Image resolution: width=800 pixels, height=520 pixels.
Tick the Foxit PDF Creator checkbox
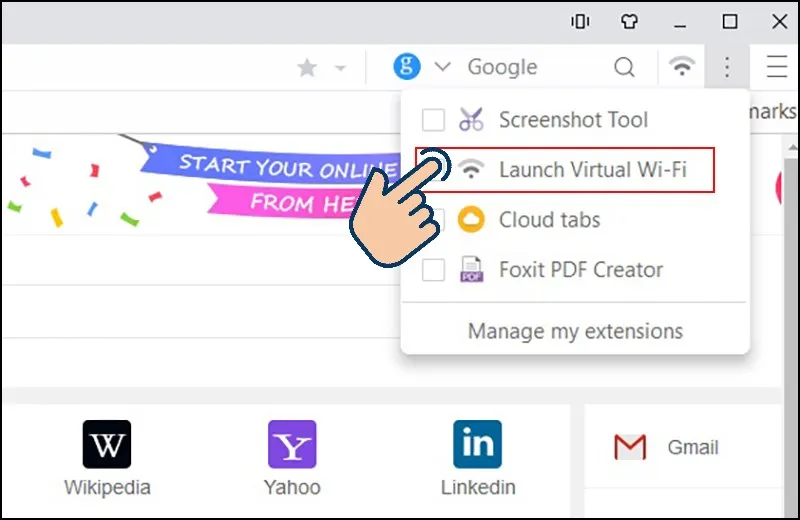(x=433, y=269)
